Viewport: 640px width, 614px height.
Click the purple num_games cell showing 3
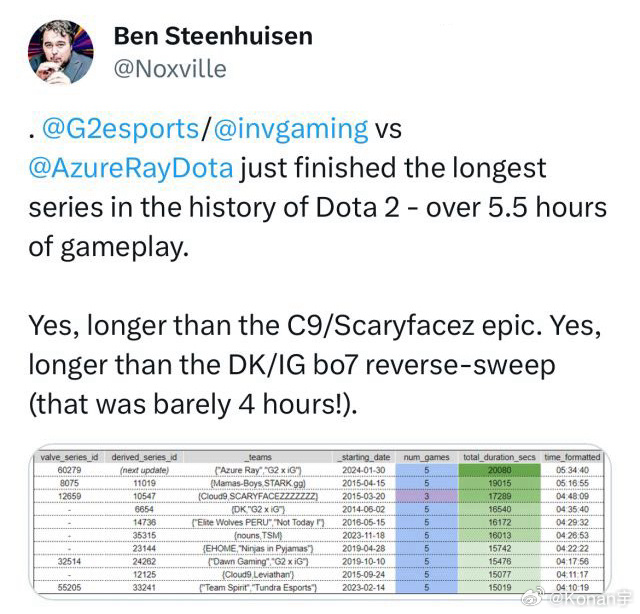(x=428, y=495)
